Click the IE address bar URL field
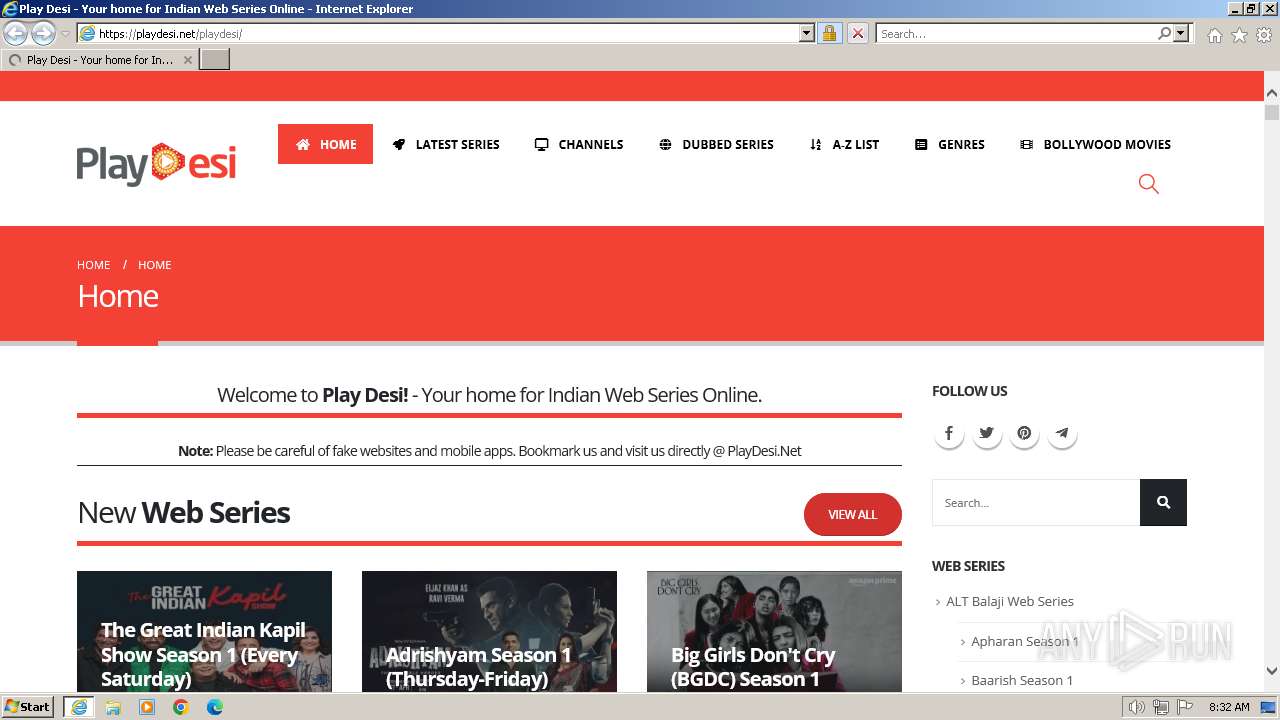Screen dimensions: 1280x720 point(448,33)
